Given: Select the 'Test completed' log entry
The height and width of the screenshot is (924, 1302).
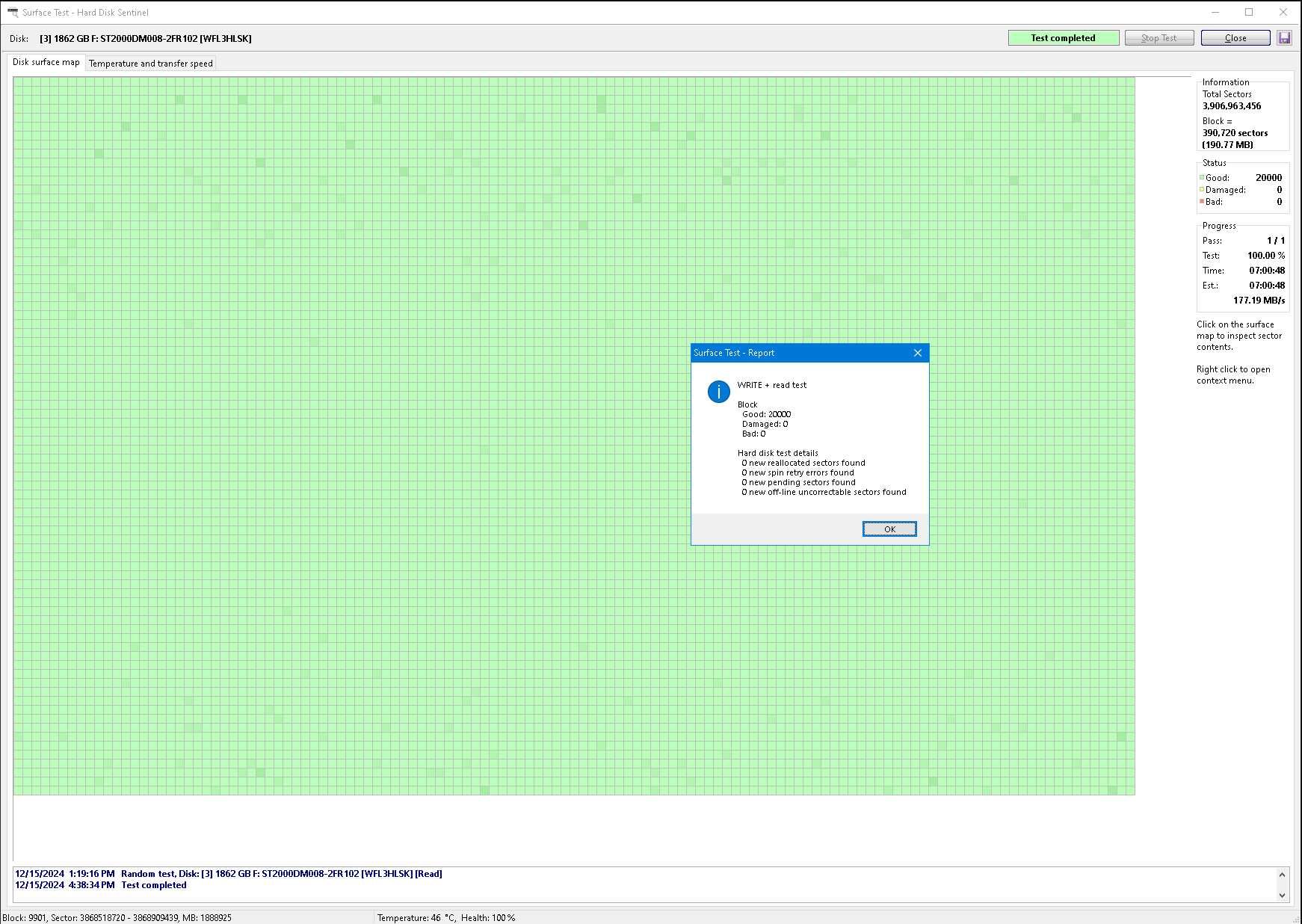Looking at the screenshot, I should point(101,885).
